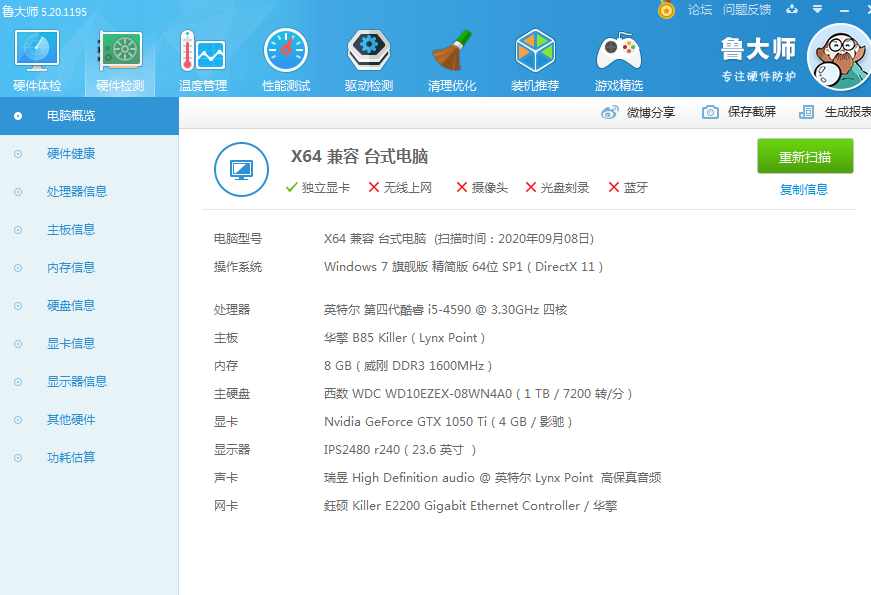Click the gold medal icon in title bar

666,10
